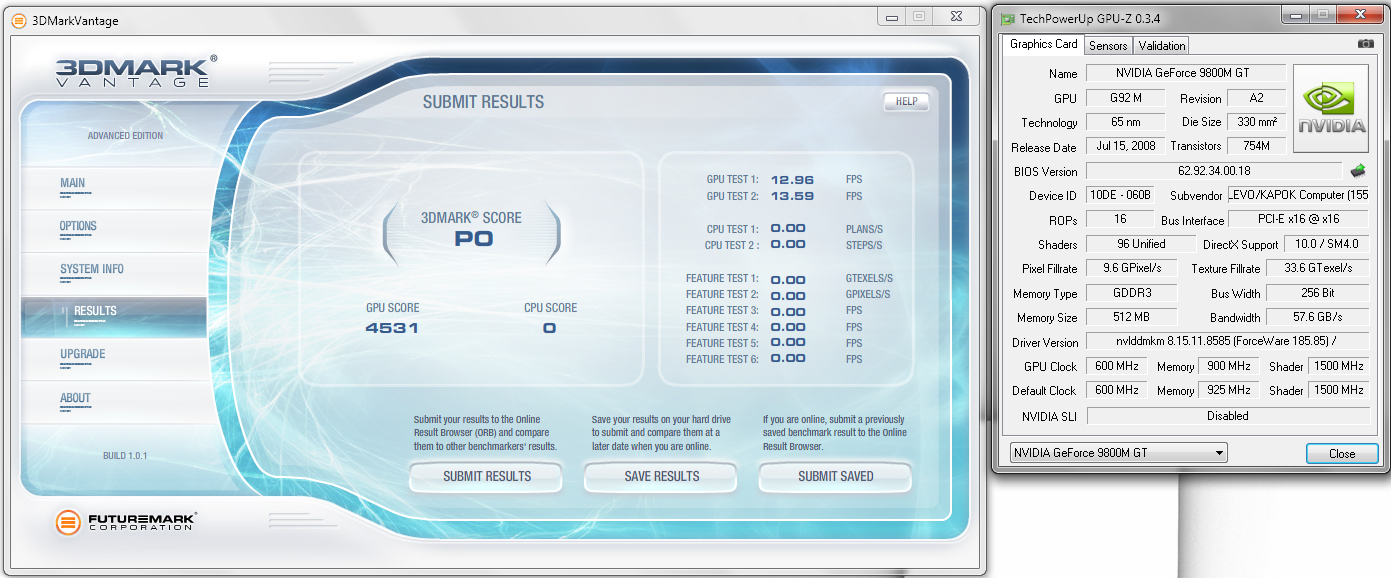1391x578 pixels.
Task: Click the SUBMIT RESULTS button
Action: click(x=487, y=477)
